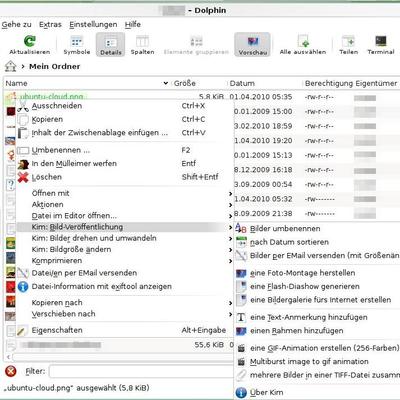
Task: Choose Ausschneiden from context menu
Action: [x=125, y=106]
